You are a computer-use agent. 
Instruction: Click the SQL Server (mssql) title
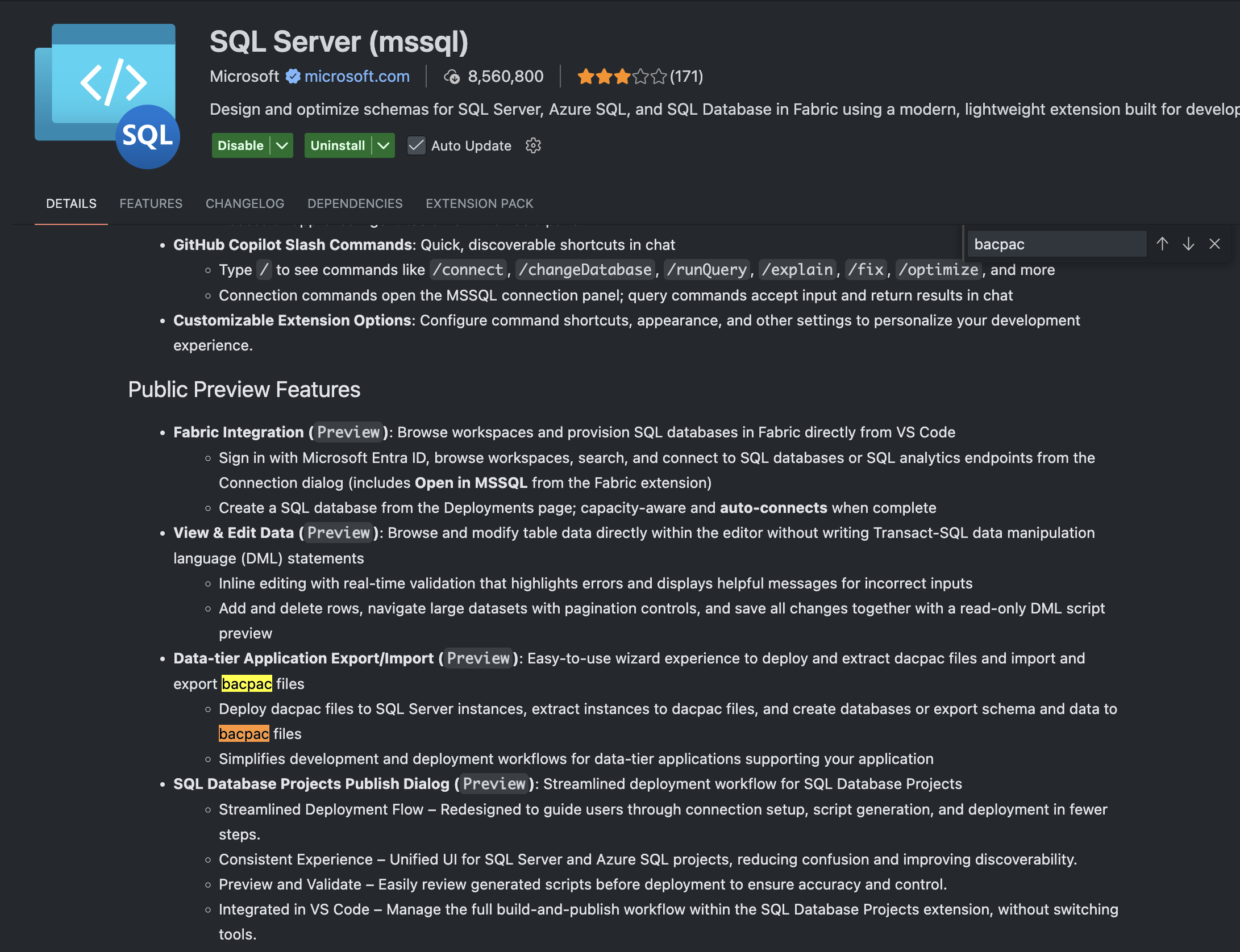pyautogui.click(x=339, y=41)
